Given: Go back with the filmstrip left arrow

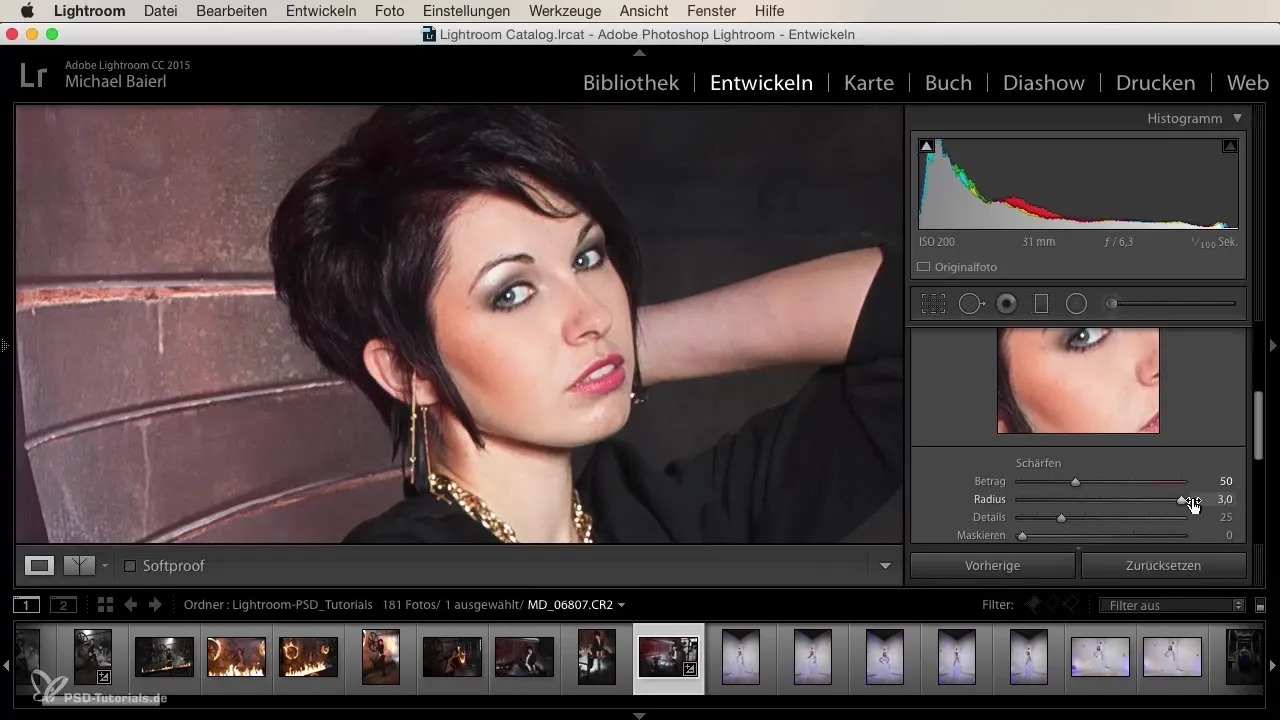Looking at the screenshot, I should (130, 605).
